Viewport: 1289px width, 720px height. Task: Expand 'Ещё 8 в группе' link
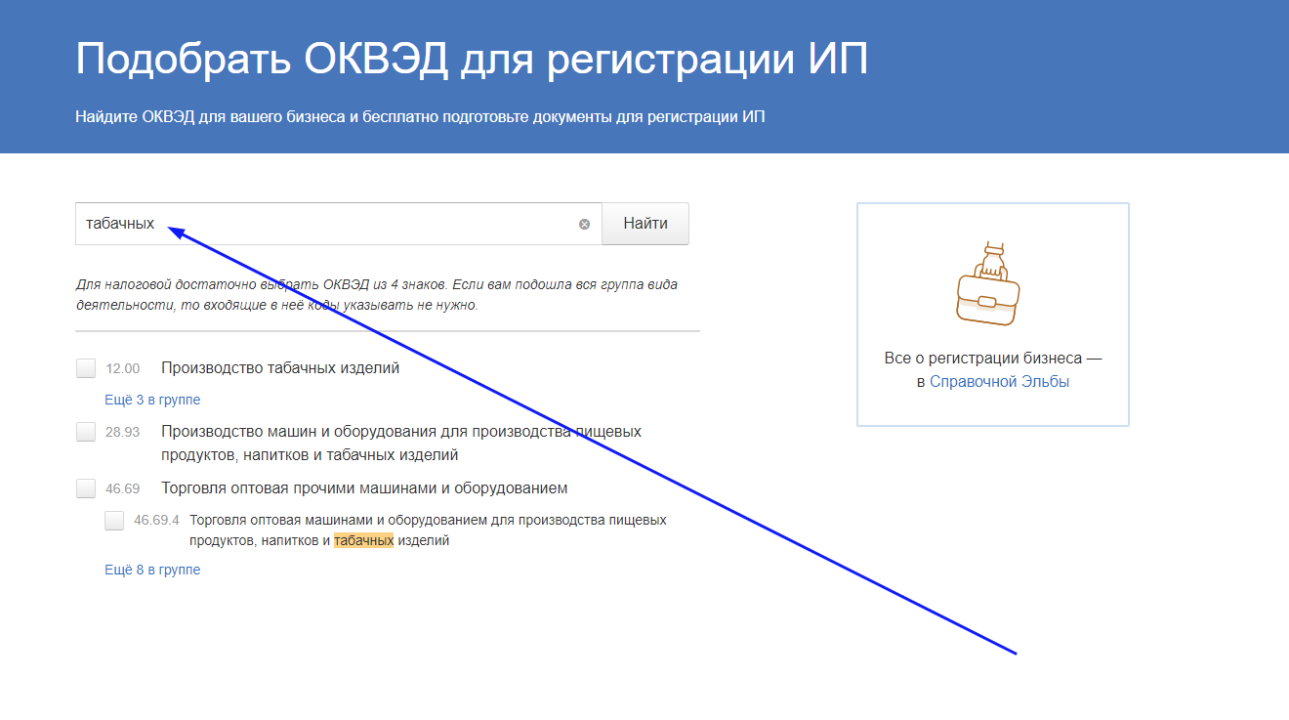(x=152, y=570)
